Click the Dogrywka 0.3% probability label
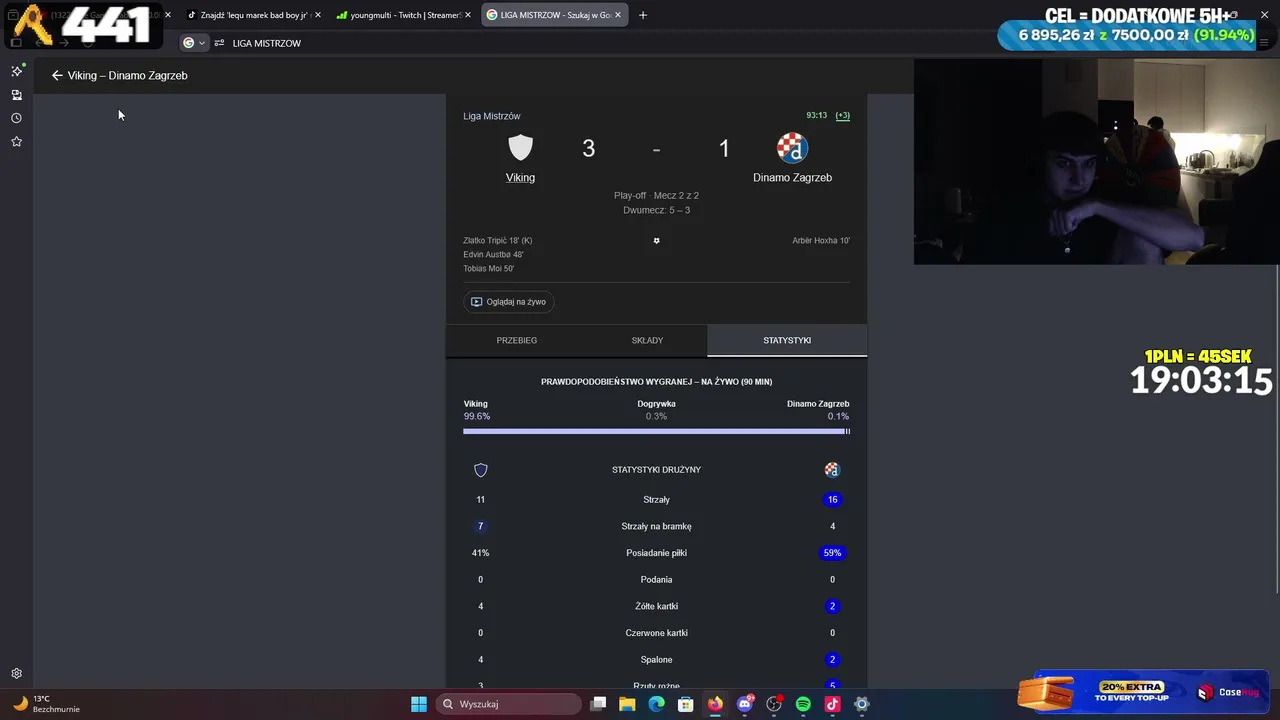Screen dimensions: 1280x720 pos(656,410)
